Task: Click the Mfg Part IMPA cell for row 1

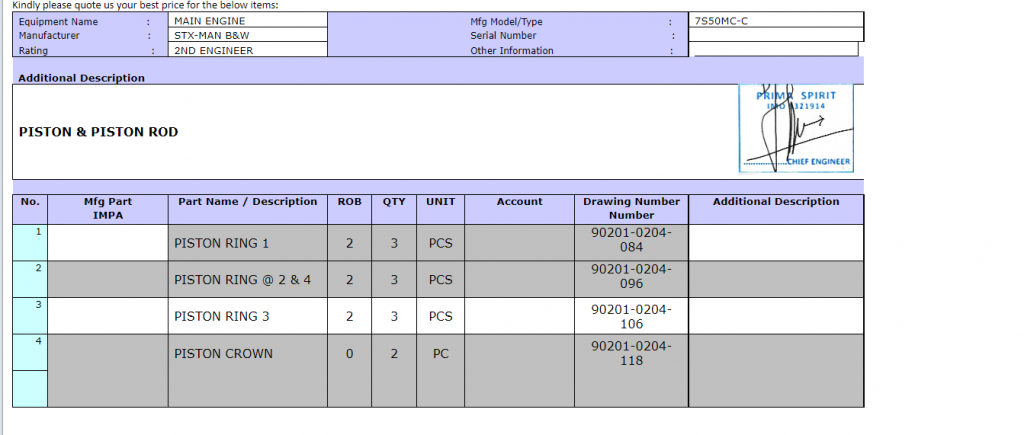Action: tap(108, 243)
